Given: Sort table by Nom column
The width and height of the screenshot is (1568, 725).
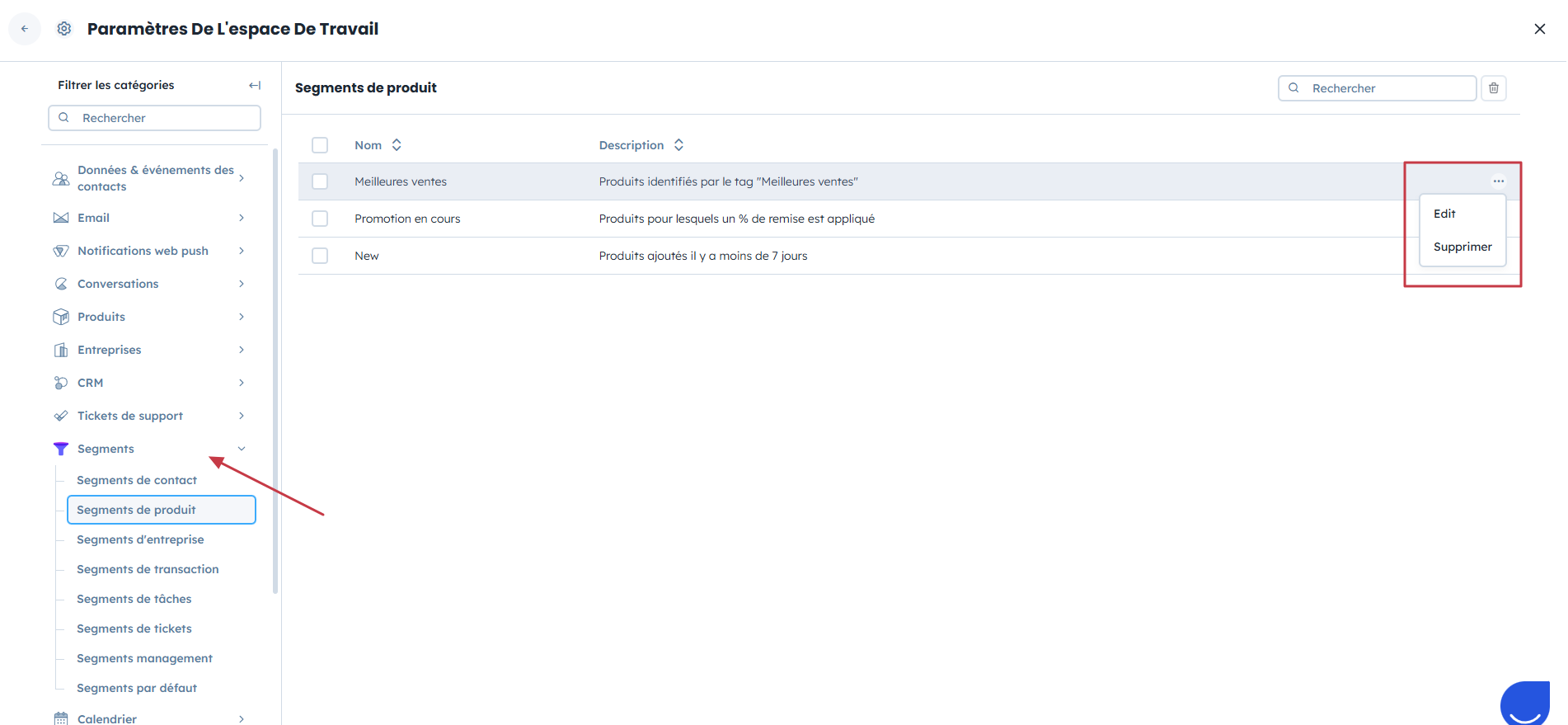Looking at the screenshot, I should click(x=397, y=145).
